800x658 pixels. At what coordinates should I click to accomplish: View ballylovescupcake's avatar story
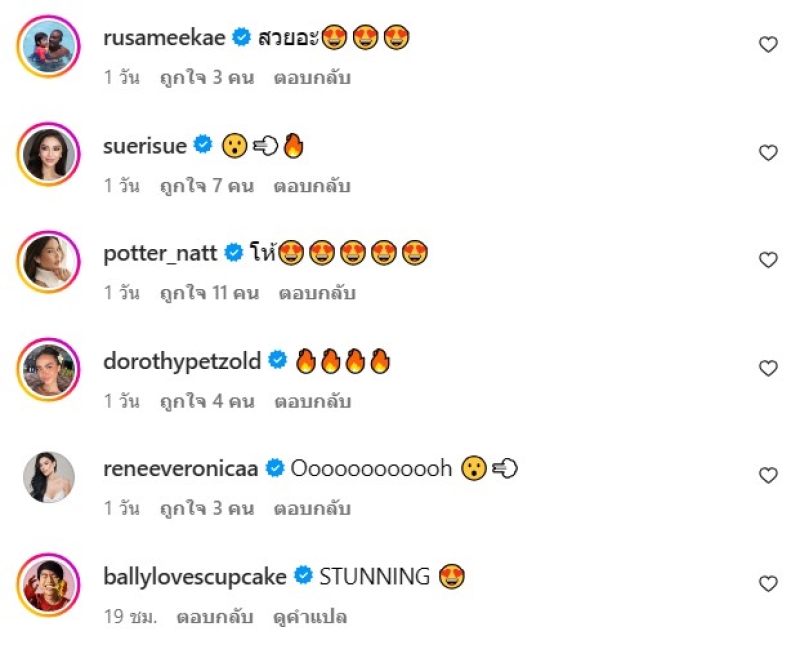(48, 584)
